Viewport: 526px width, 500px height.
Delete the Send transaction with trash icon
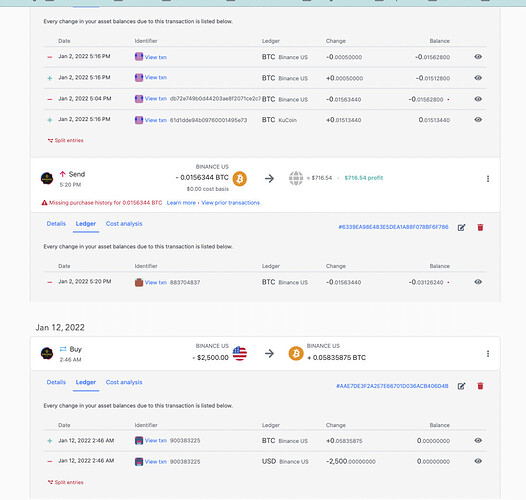[x=480, y=228]
